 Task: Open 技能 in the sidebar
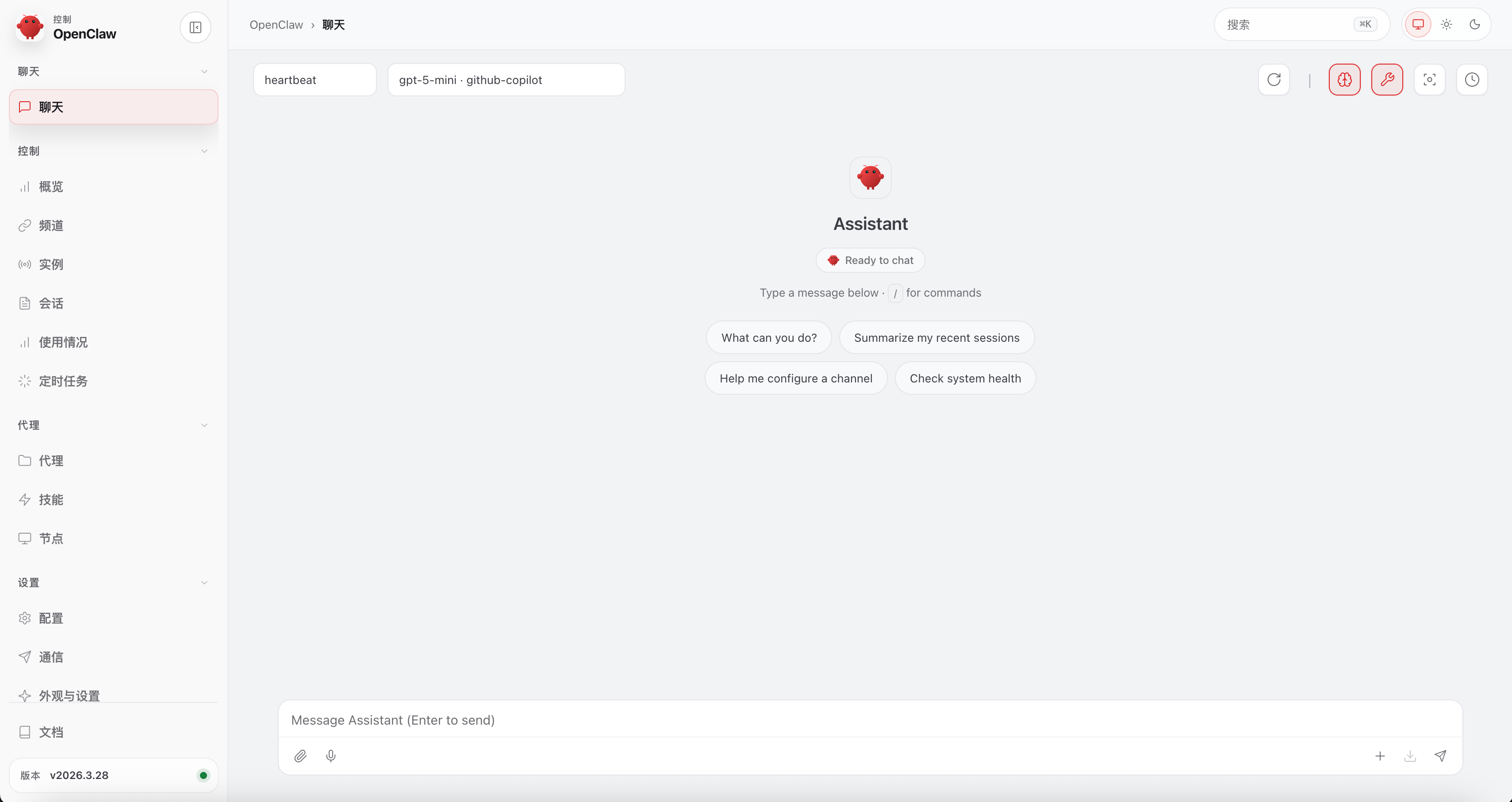tap(51, 500)
